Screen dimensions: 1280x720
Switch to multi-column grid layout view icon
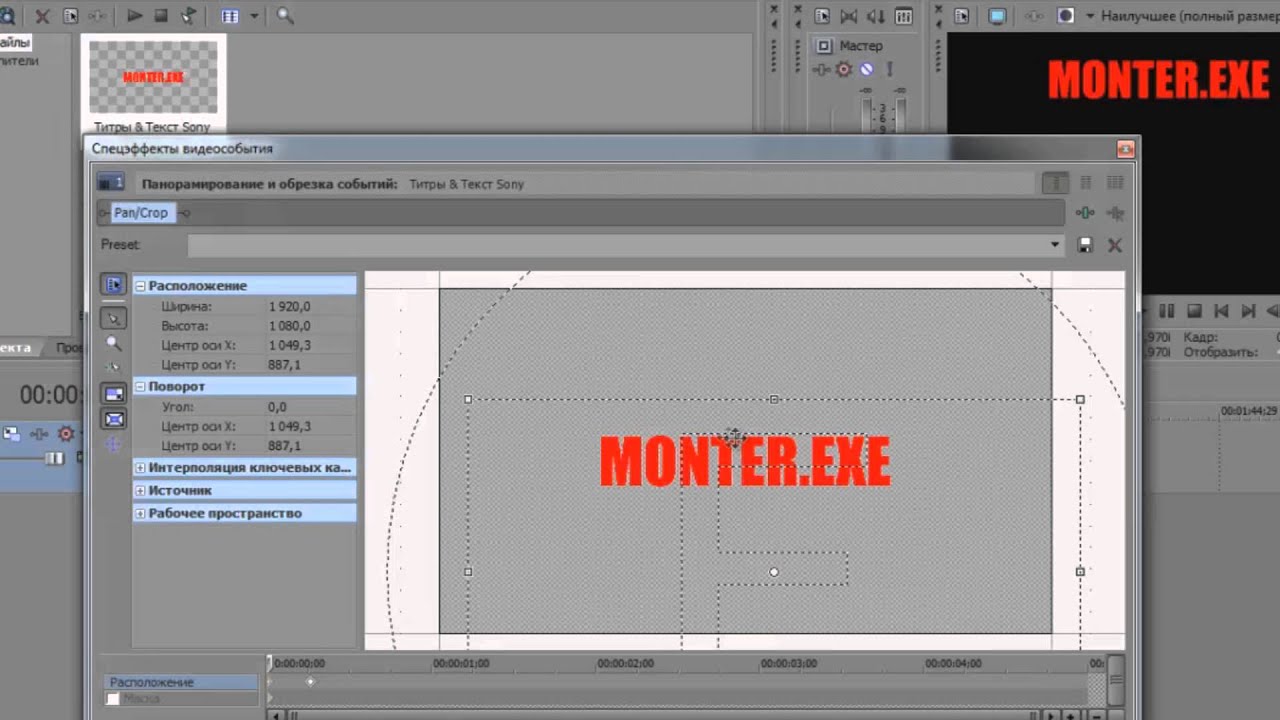point(1115,183)
